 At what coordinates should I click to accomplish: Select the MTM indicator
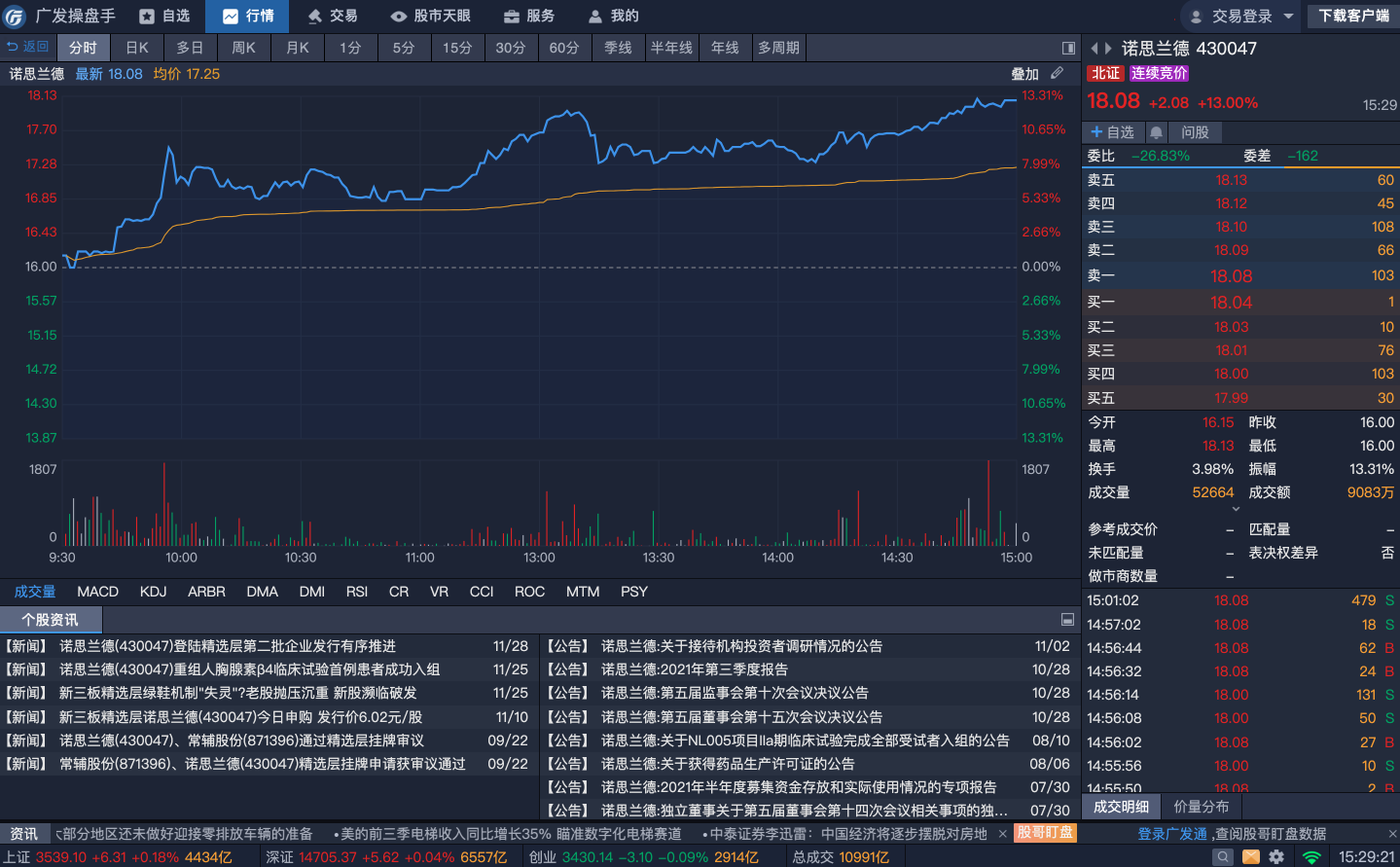[583, 592]
